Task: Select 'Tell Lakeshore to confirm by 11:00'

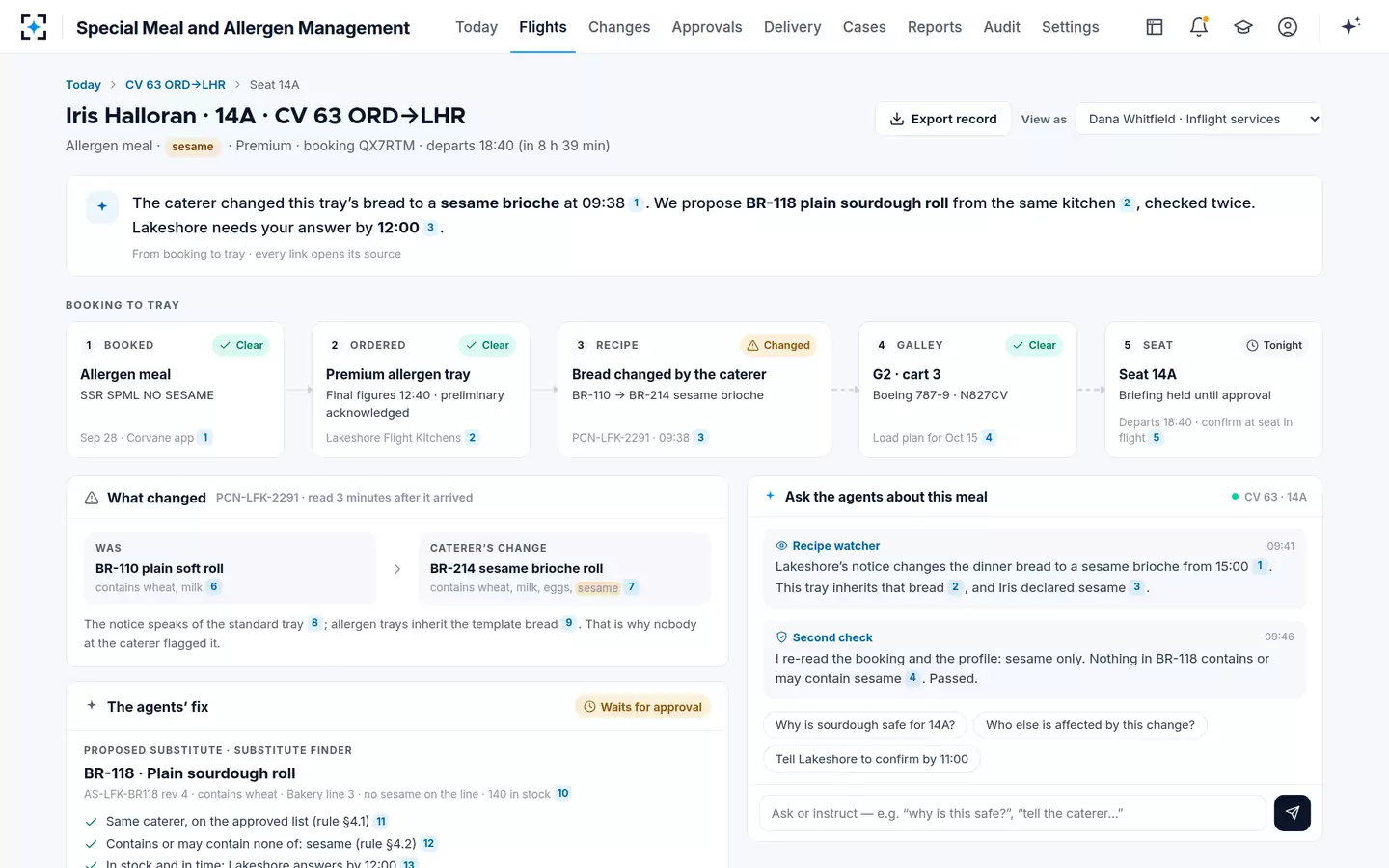Action: pyautogui.click(x=872, y=759)
